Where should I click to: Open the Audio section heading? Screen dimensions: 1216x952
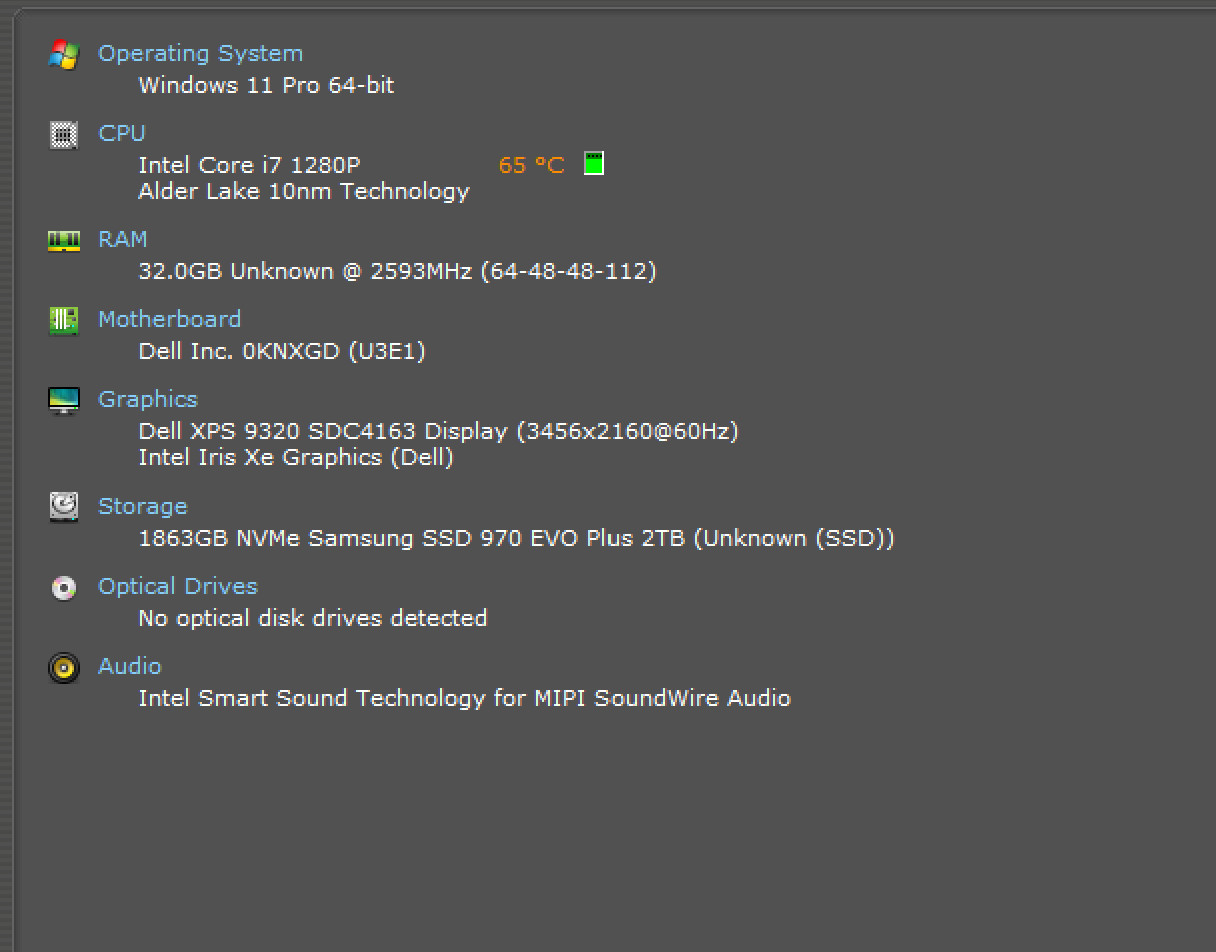point(130,666)
